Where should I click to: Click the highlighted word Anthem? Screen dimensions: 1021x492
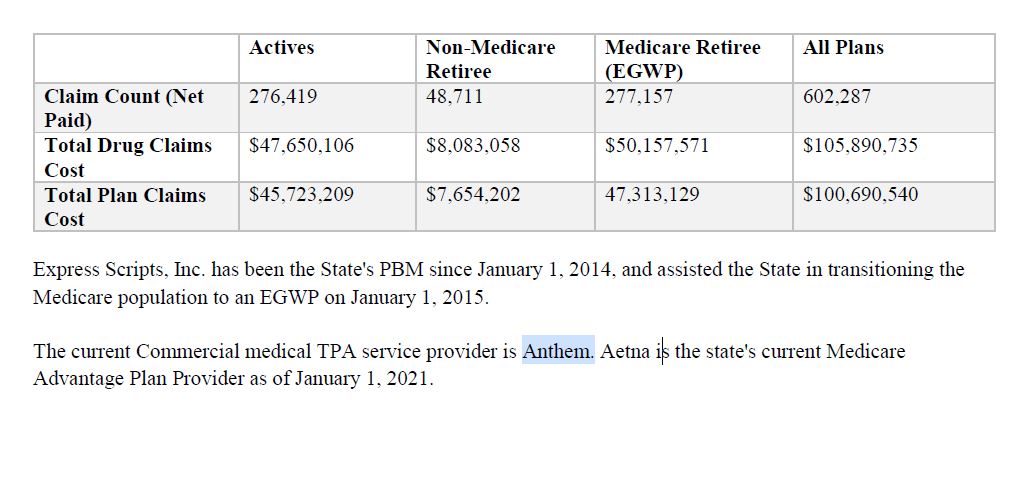coord(557,352)
